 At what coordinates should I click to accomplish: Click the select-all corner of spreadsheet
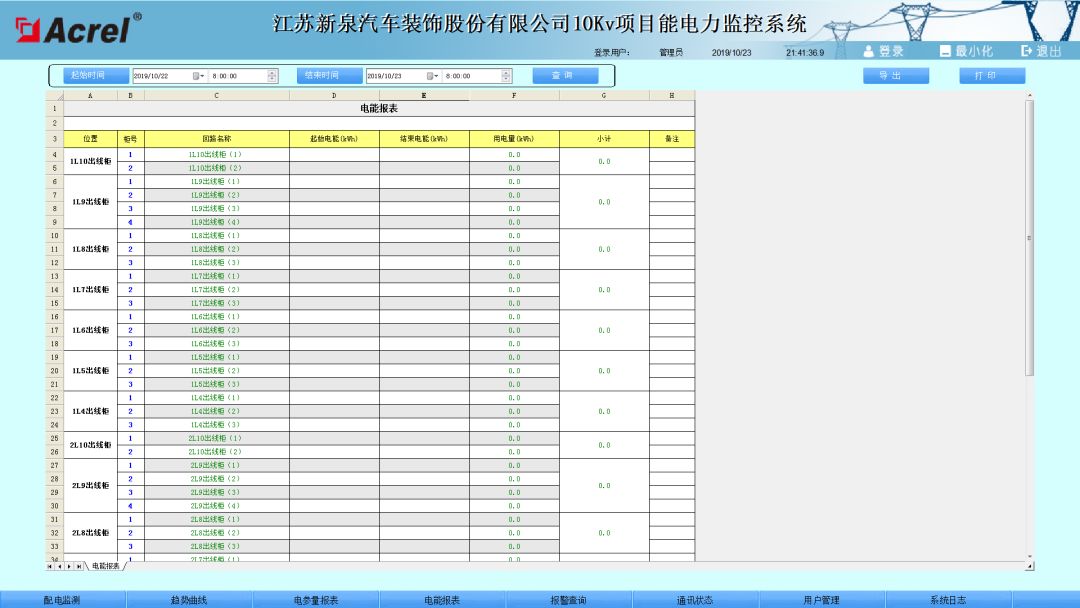(x=54, y=96)
